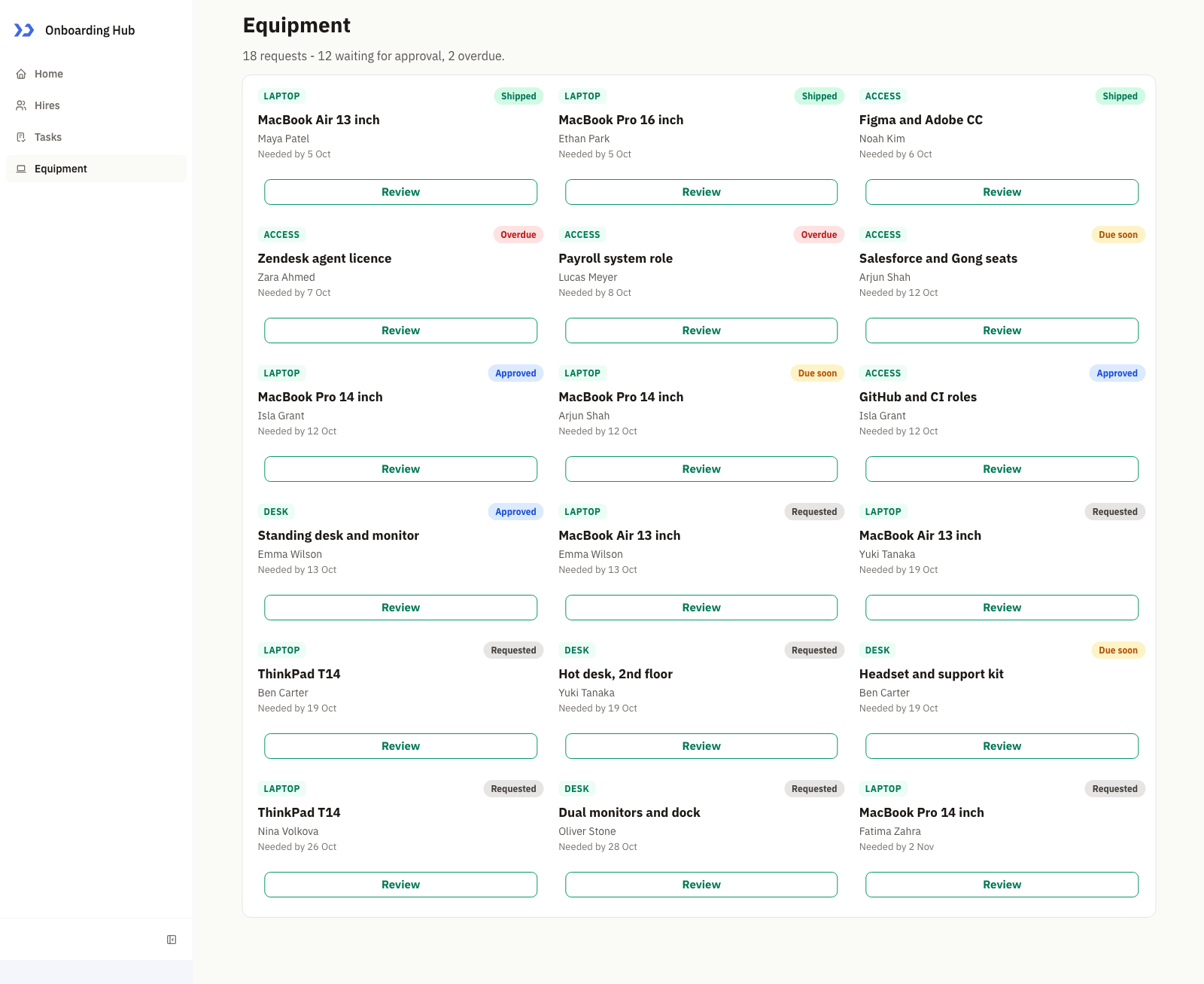The height and width of the screenshot is (984, 1204).
Task: Collapse the sidebar with the panel icon
Action: click(172, 940)
